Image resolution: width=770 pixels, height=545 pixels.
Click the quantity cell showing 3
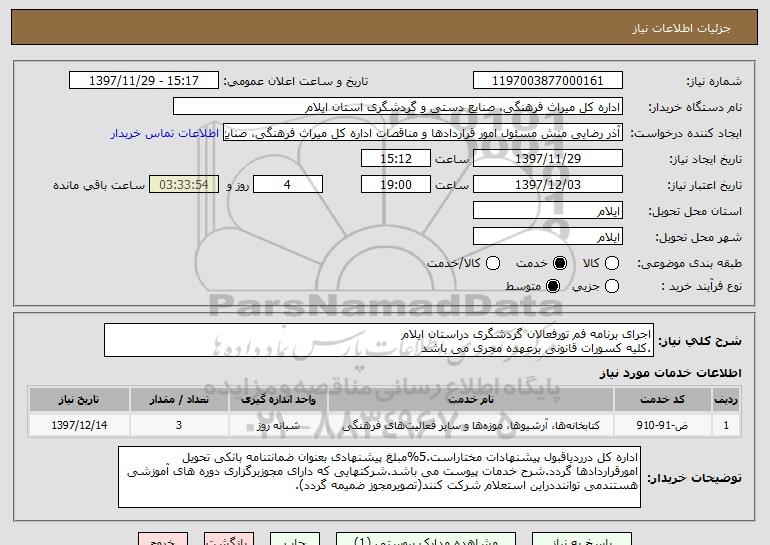179,425
